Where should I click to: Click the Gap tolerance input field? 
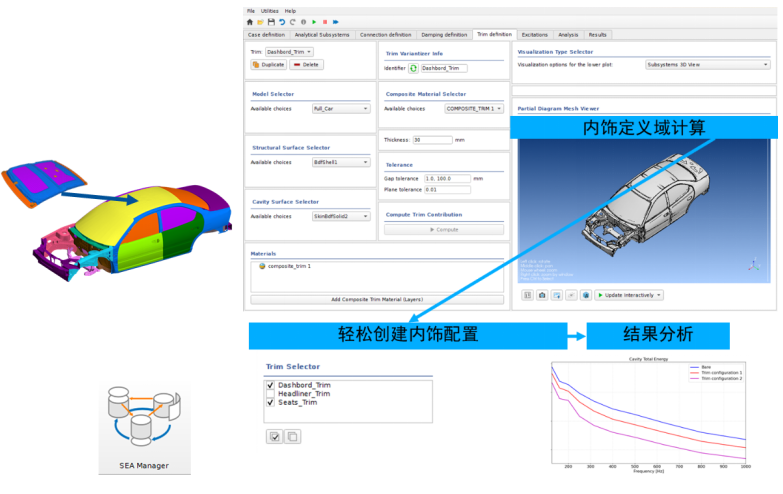447,179
